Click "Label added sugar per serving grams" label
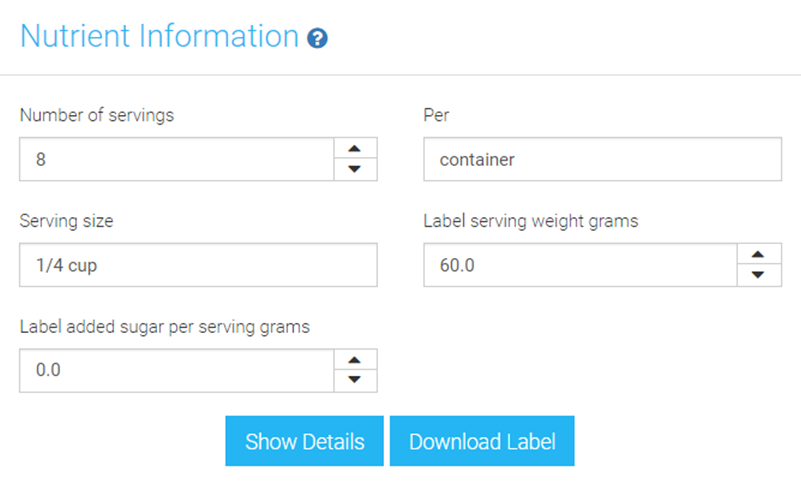The width and height of the screenshot is (801, 497). click(x=165, y=326)
